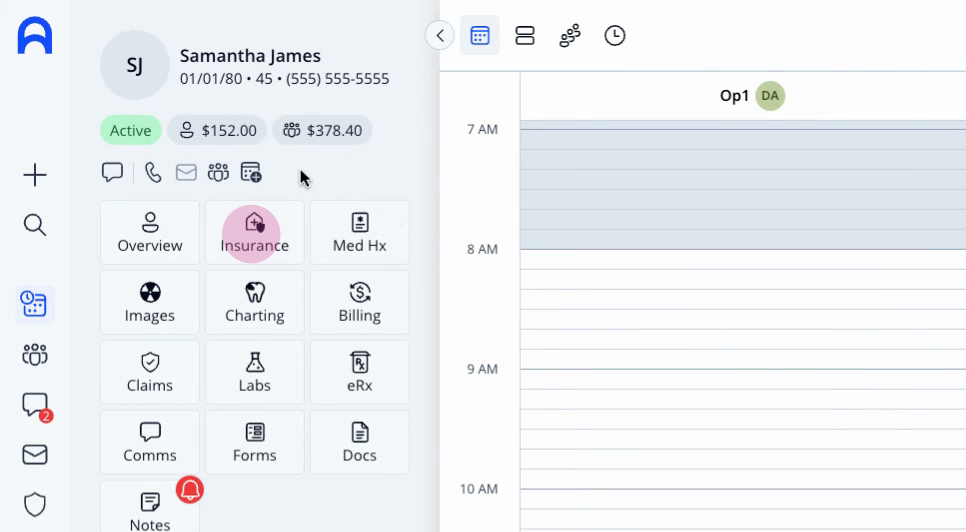Open the clock history view icon

(x=615, y=36)
